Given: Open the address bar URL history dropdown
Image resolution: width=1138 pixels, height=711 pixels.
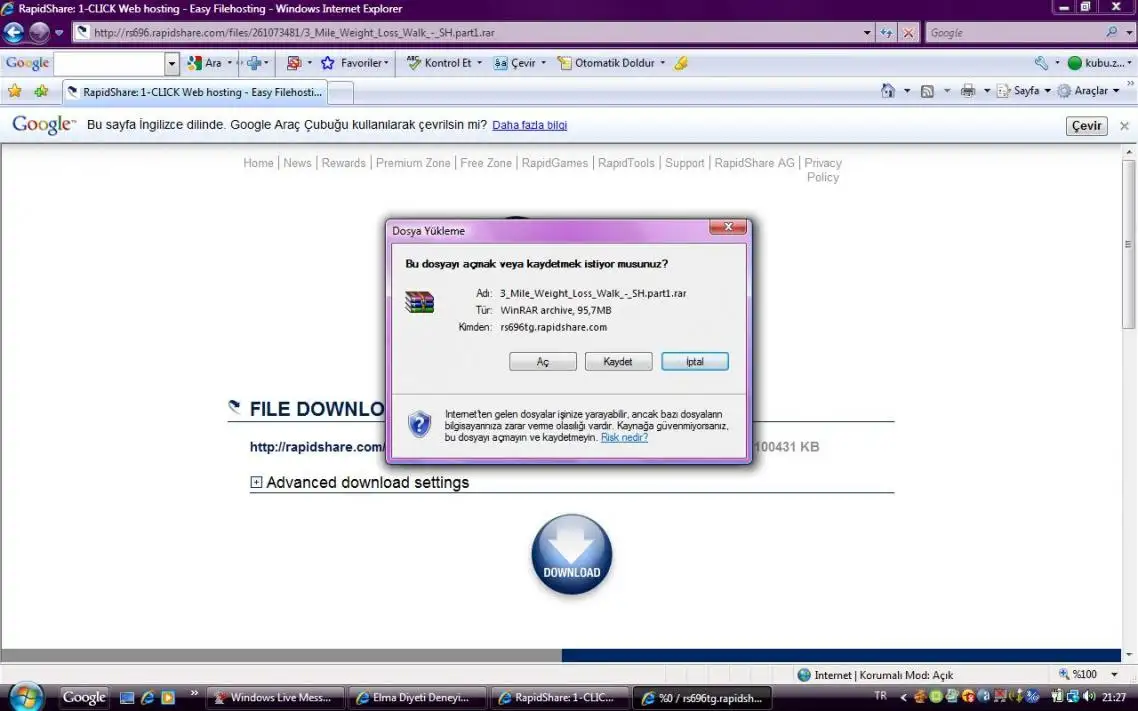Looking at the screenshot, I should click(x=867, y=33).
